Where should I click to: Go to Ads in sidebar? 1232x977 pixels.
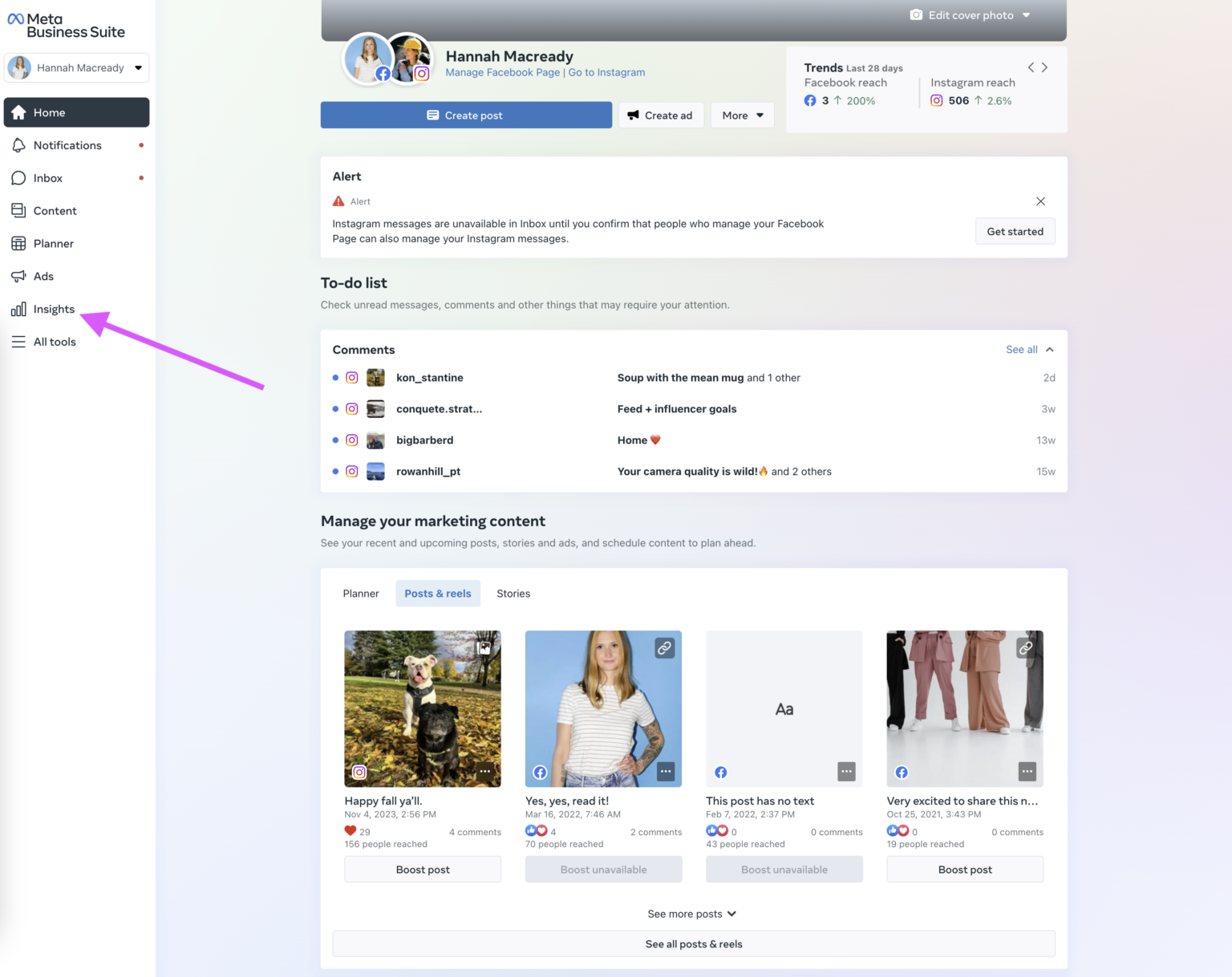[76, 277]
